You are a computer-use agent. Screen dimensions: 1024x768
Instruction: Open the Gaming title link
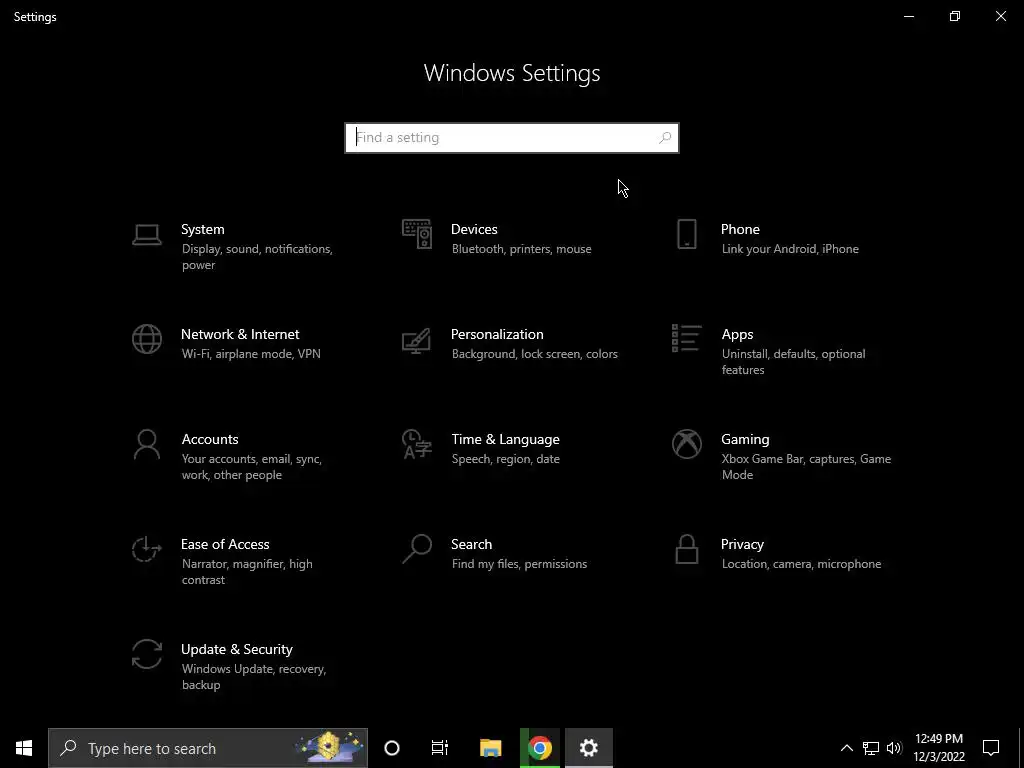(745, 440)
